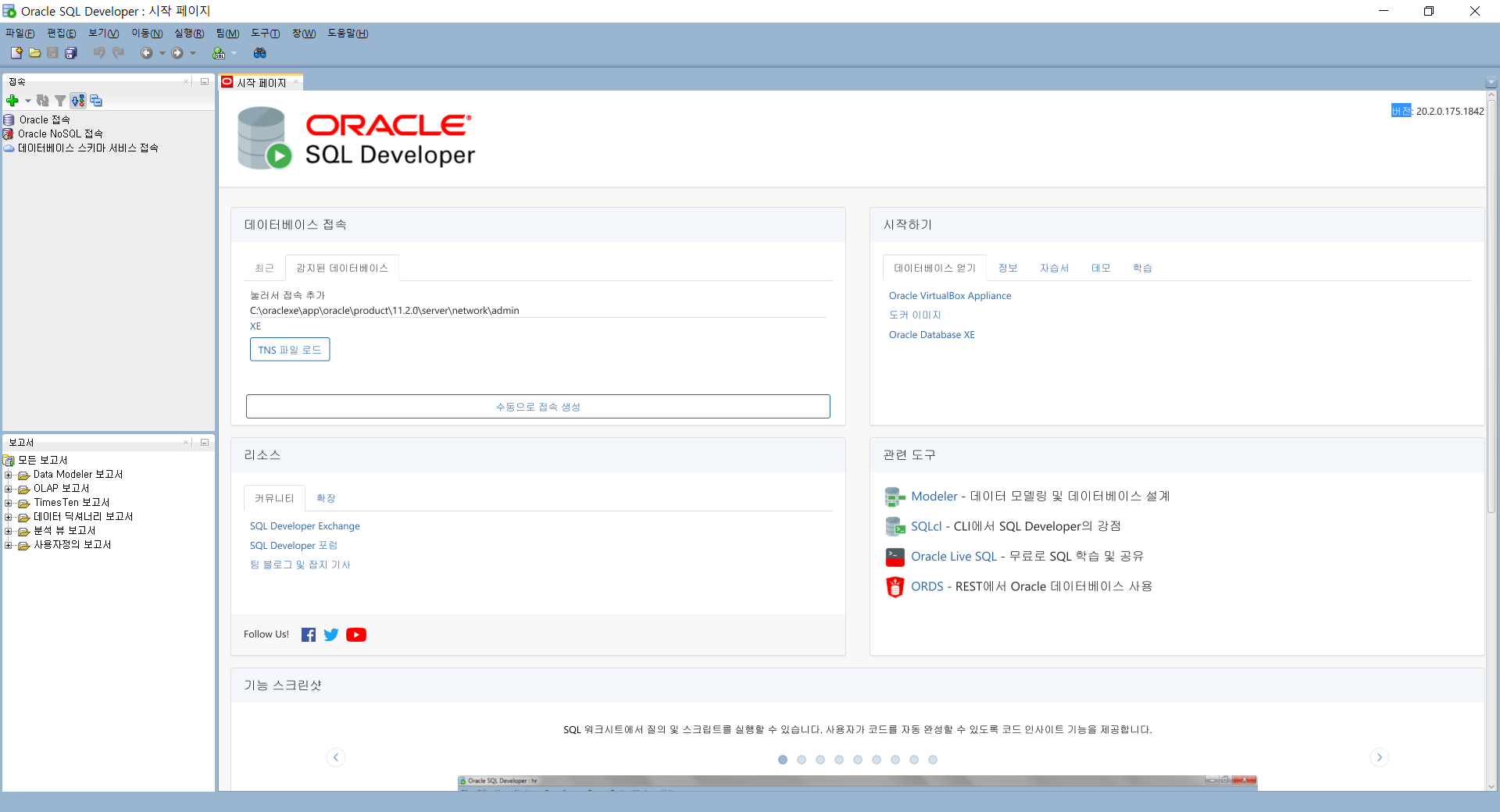Open the 도움말(H) menu

tap(348, 34)
